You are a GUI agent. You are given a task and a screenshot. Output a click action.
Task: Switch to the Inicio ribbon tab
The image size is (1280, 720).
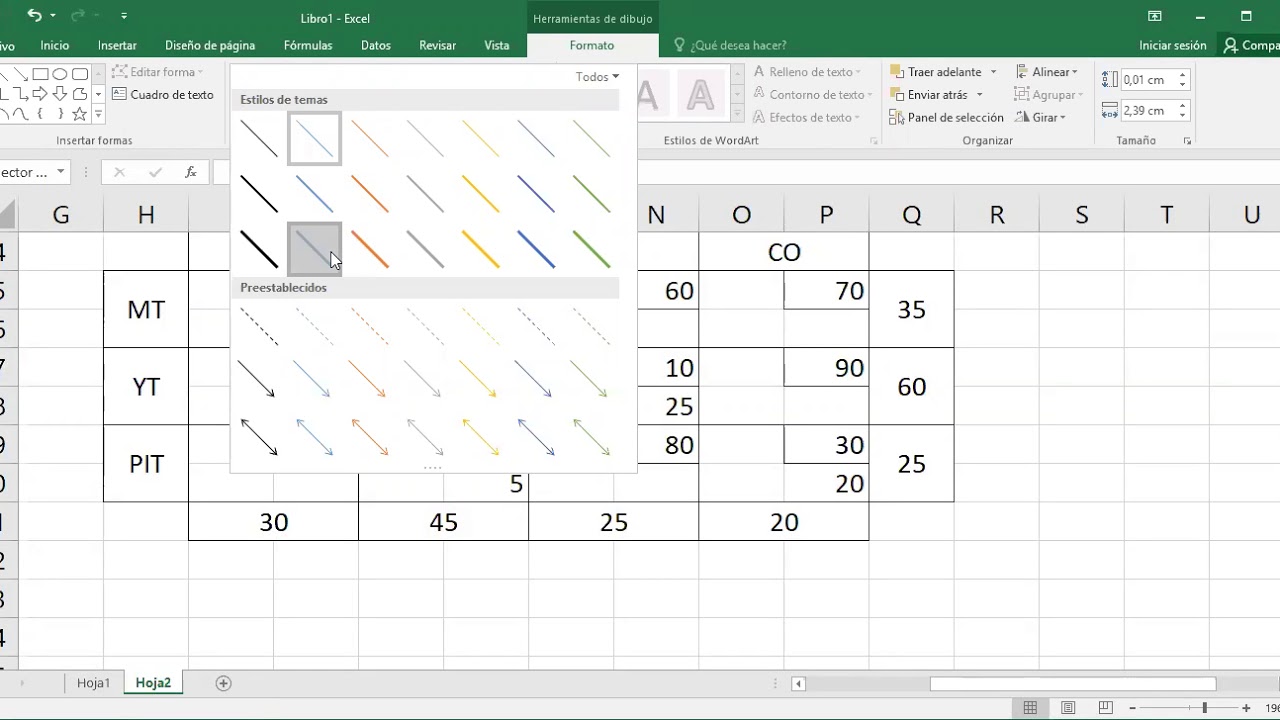55,45
